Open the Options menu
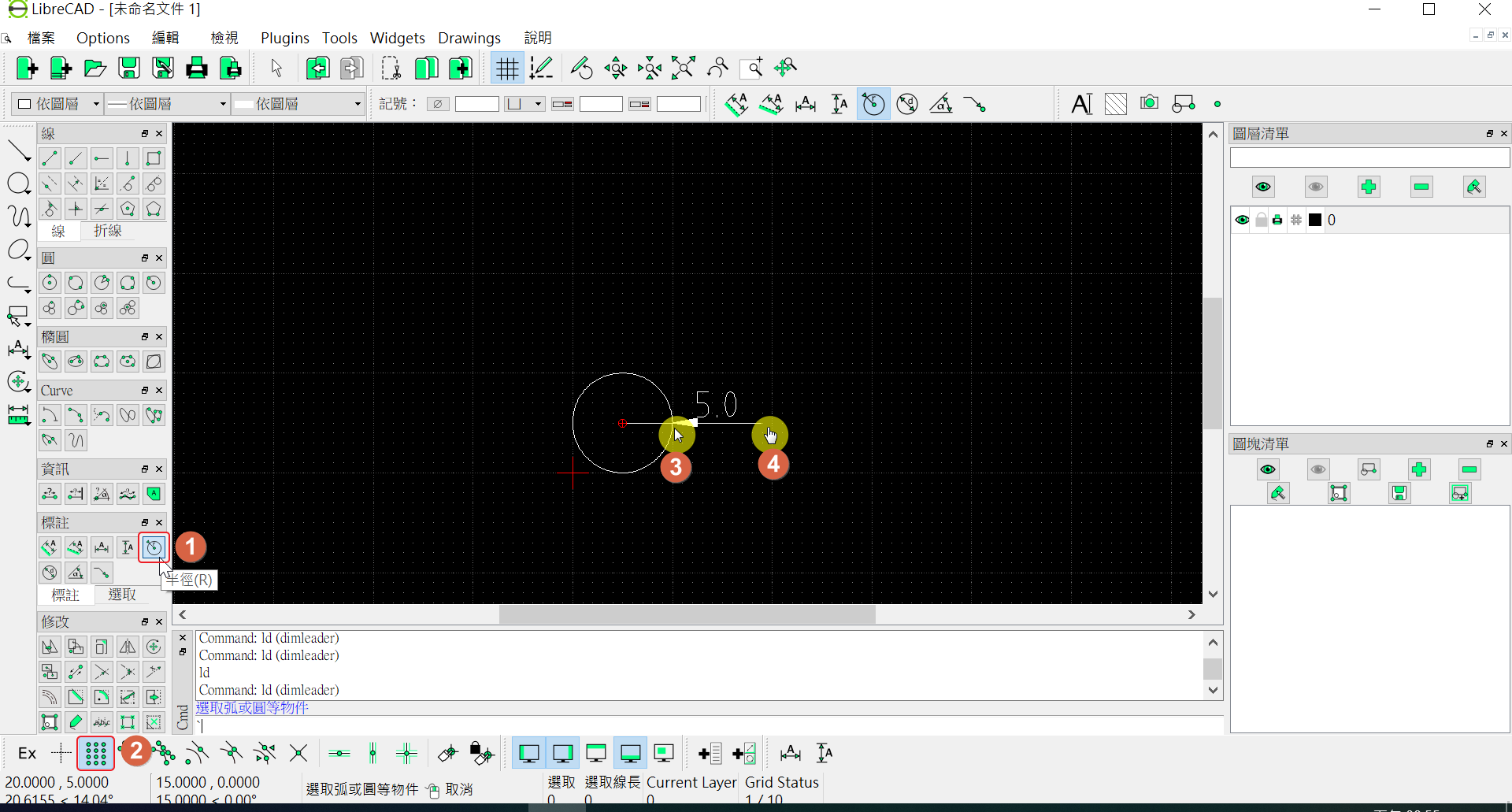The image size is (1512, 812). pyautogui.click(x=102, y=38)
